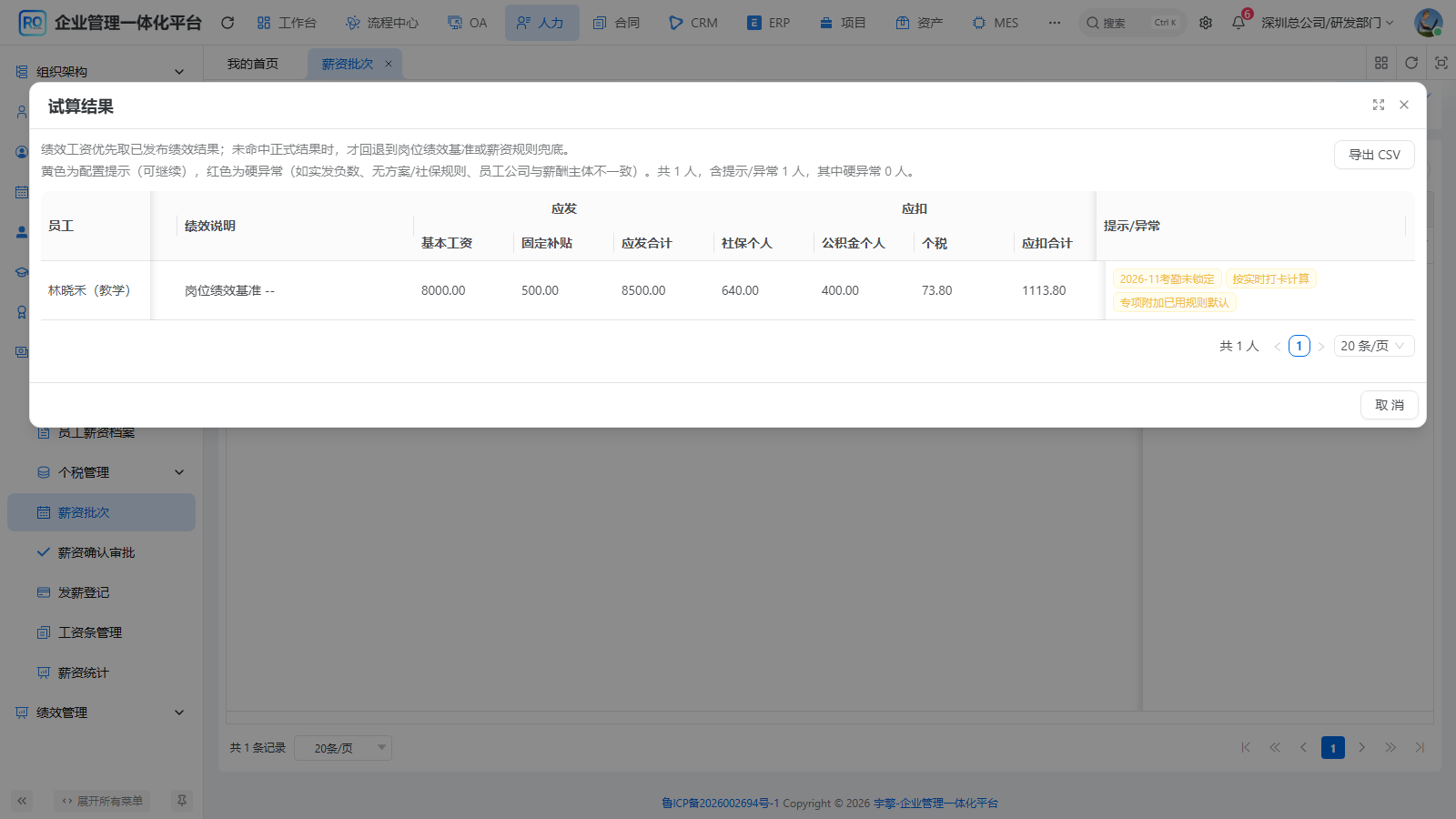Click the pin icon at the sidebar bottom
Image resolution: width=1456 pixels, height=819 pixels.
tap(182, 801)
